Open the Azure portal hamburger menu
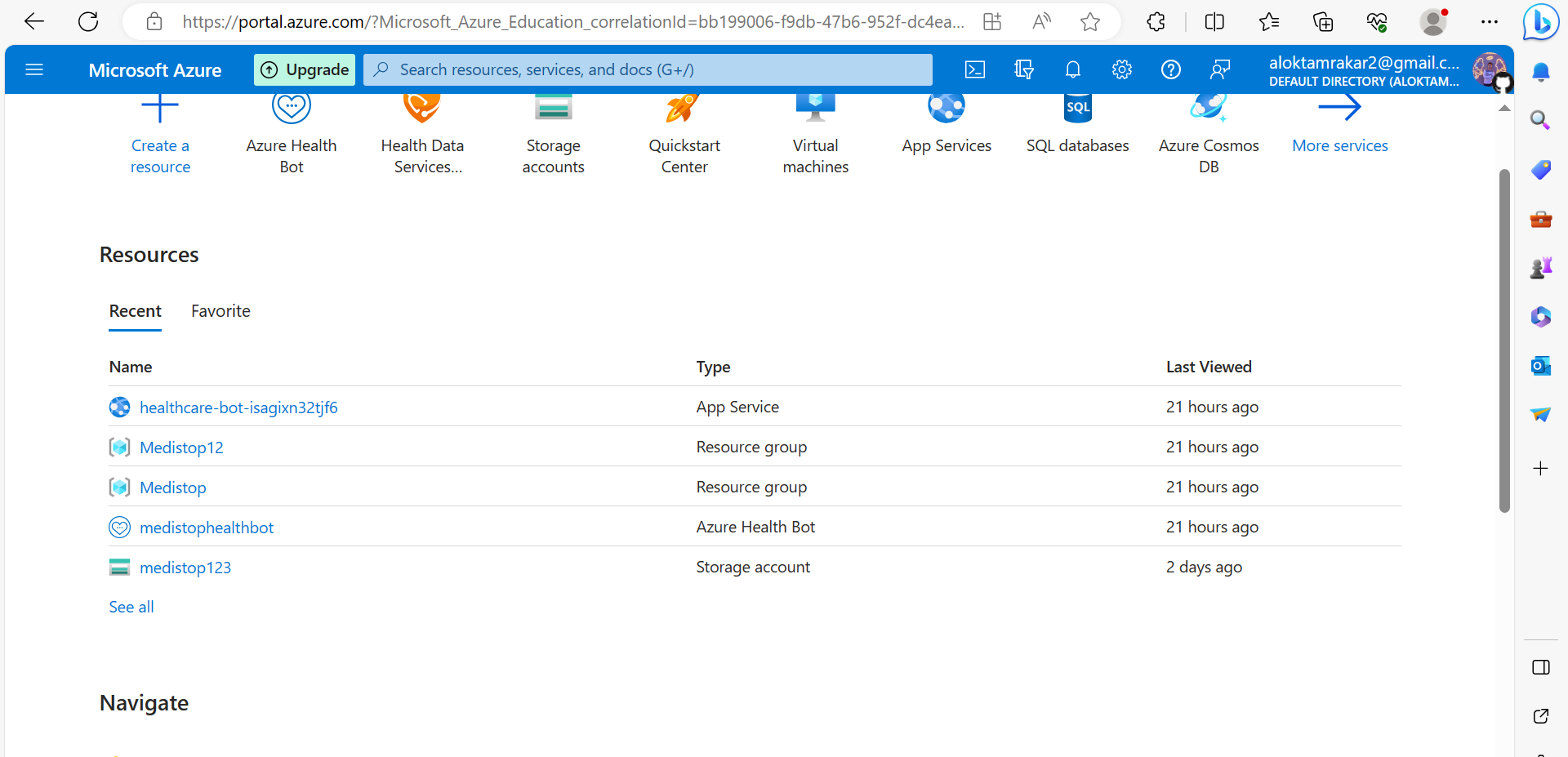 point(34,69)
